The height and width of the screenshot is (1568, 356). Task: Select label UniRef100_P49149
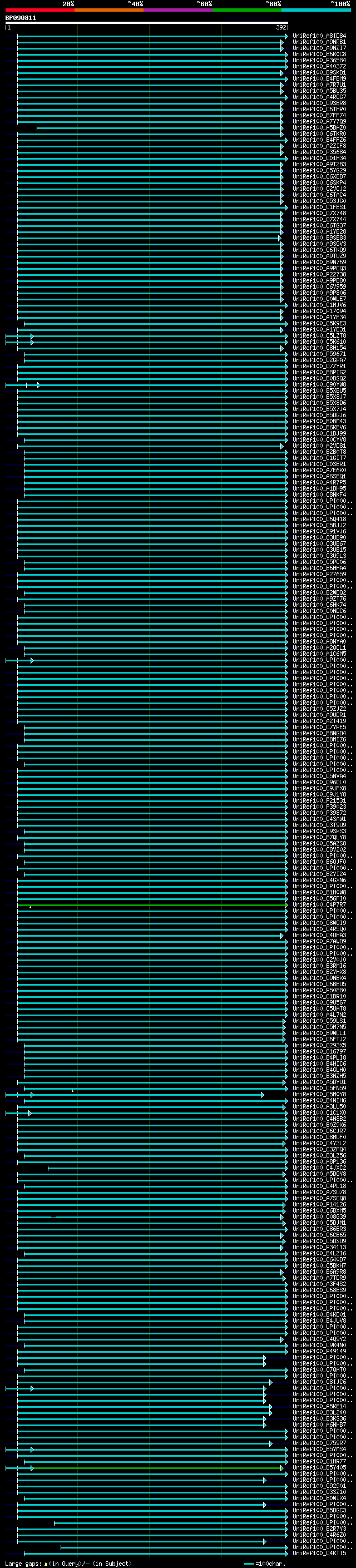[x=319, y=1351]
